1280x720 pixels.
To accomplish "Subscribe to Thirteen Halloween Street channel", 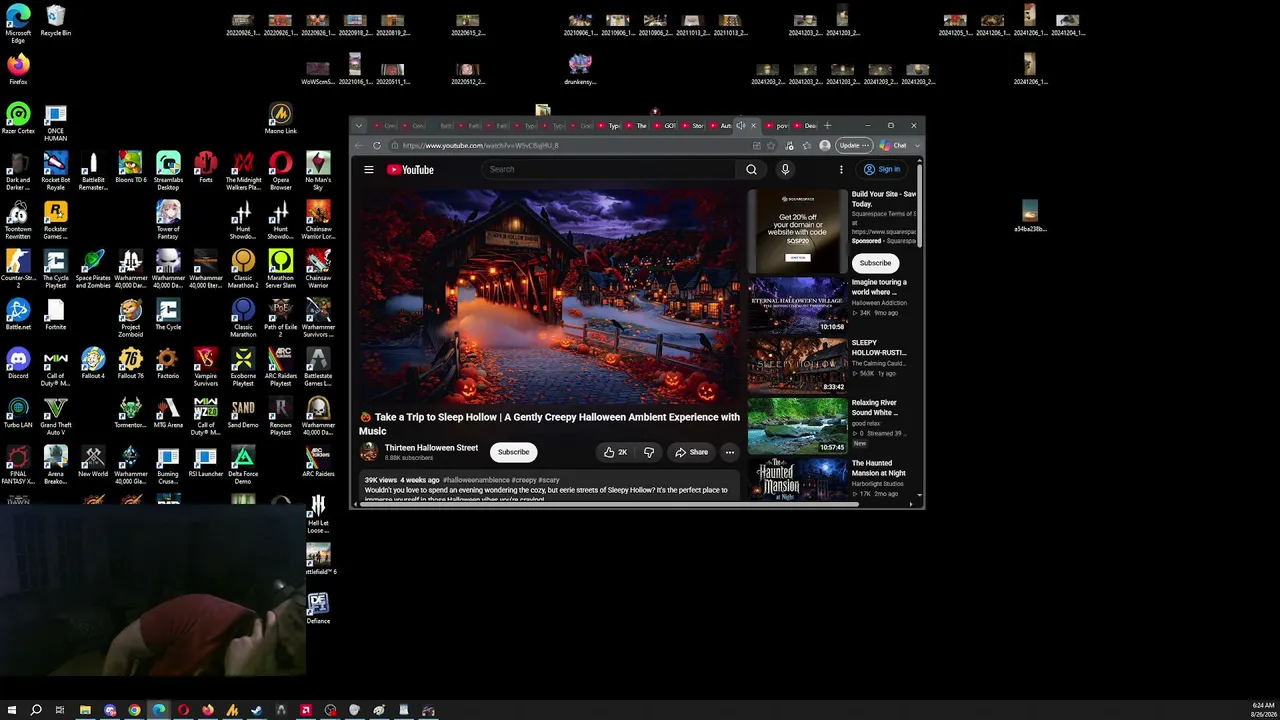I will point(514,452).
